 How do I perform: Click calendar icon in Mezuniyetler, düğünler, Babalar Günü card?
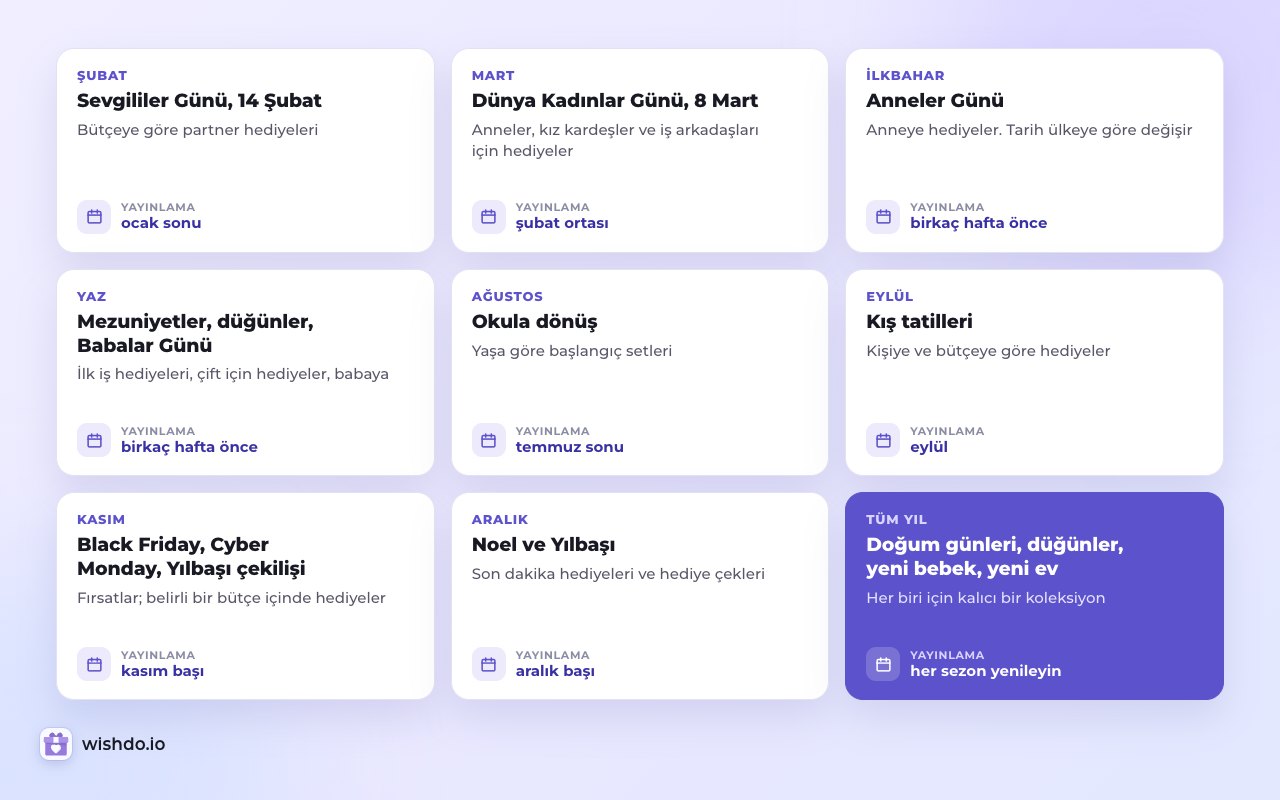(x=94, y=440)
